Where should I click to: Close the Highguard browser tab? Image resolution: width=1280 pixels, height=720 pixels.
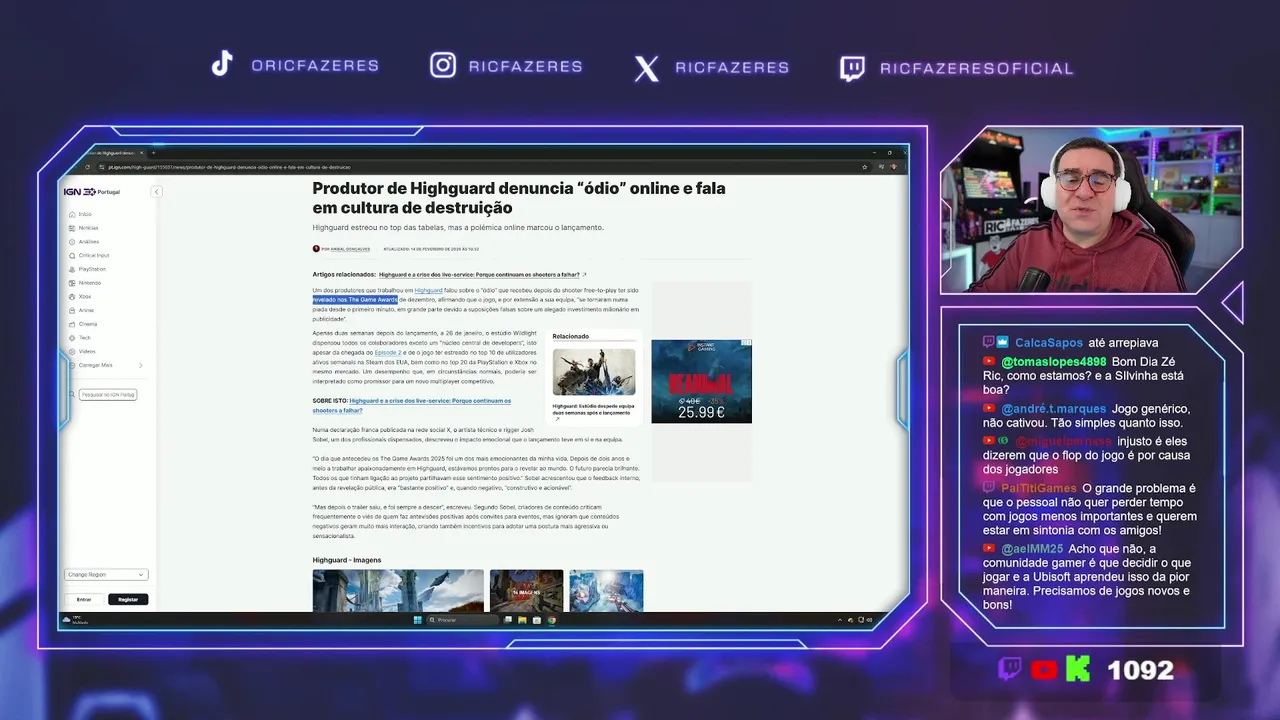click(141, 153)
